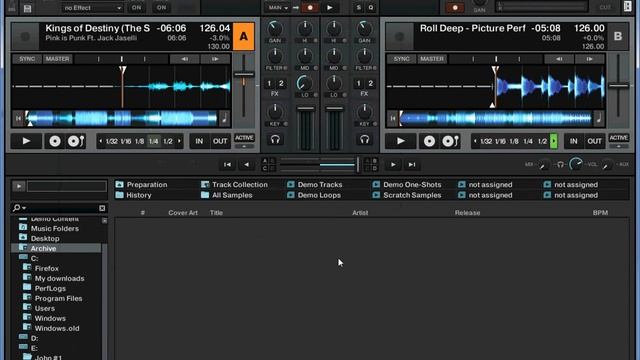
Task: Click the Deck B letter badge
Action: tap(618, 36)
